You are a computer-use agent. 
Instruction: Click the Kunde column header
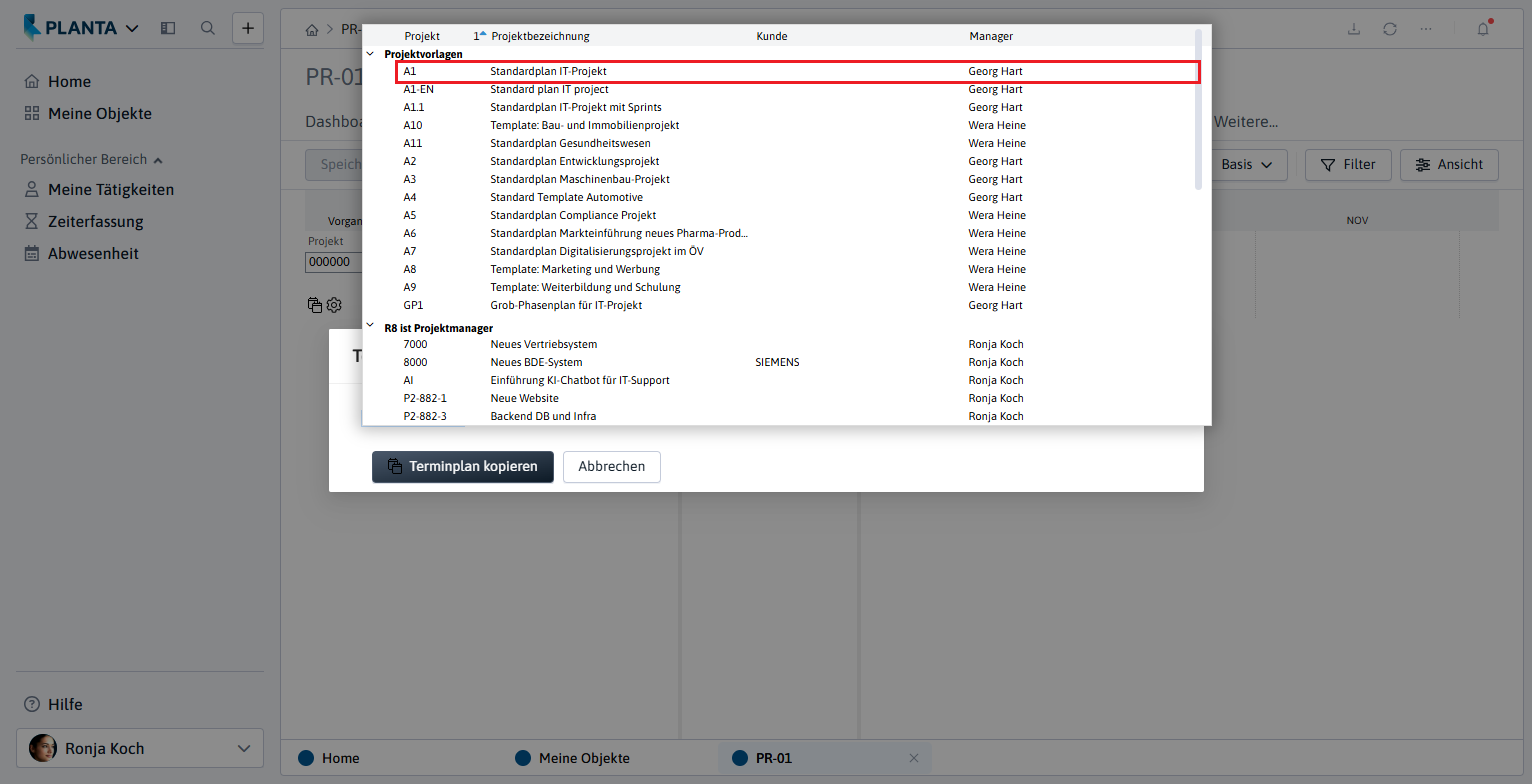point(772,37)
